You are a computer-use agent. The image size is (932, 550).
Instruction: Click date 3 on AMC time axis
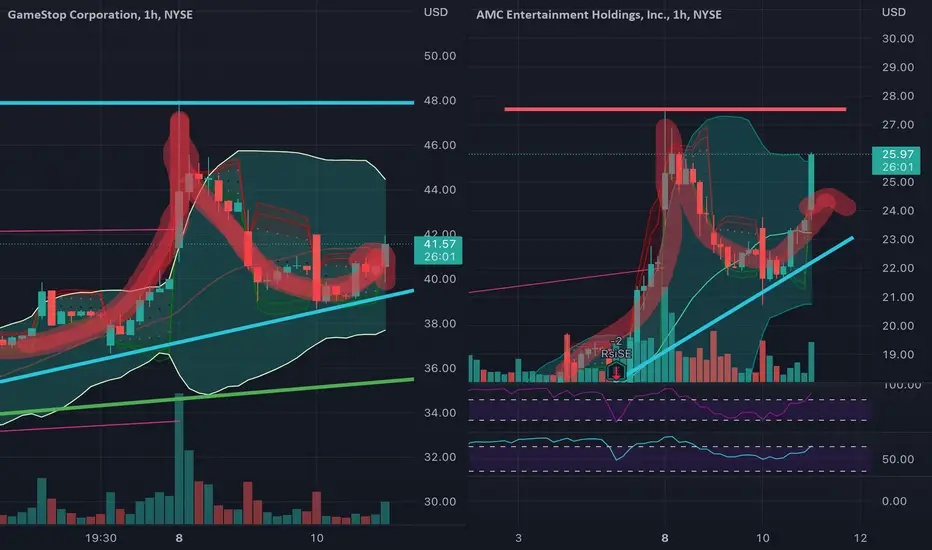pyautogui.click(x=518, y=538)
